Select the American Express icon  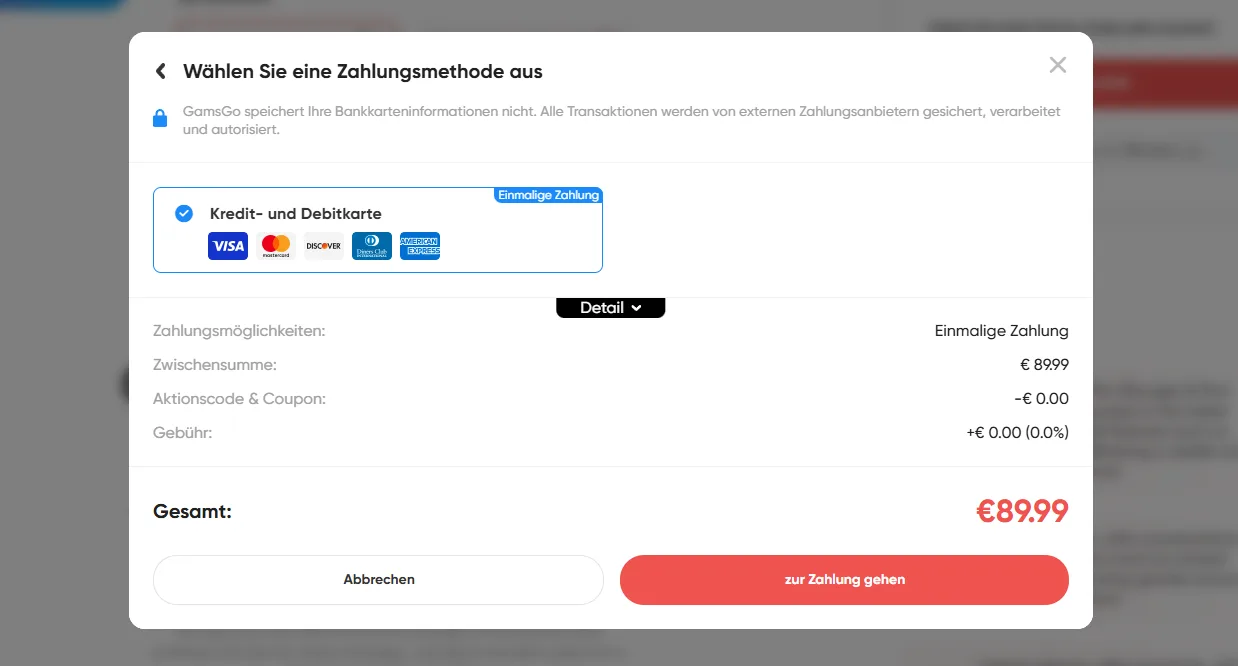[x=420, y=246]
